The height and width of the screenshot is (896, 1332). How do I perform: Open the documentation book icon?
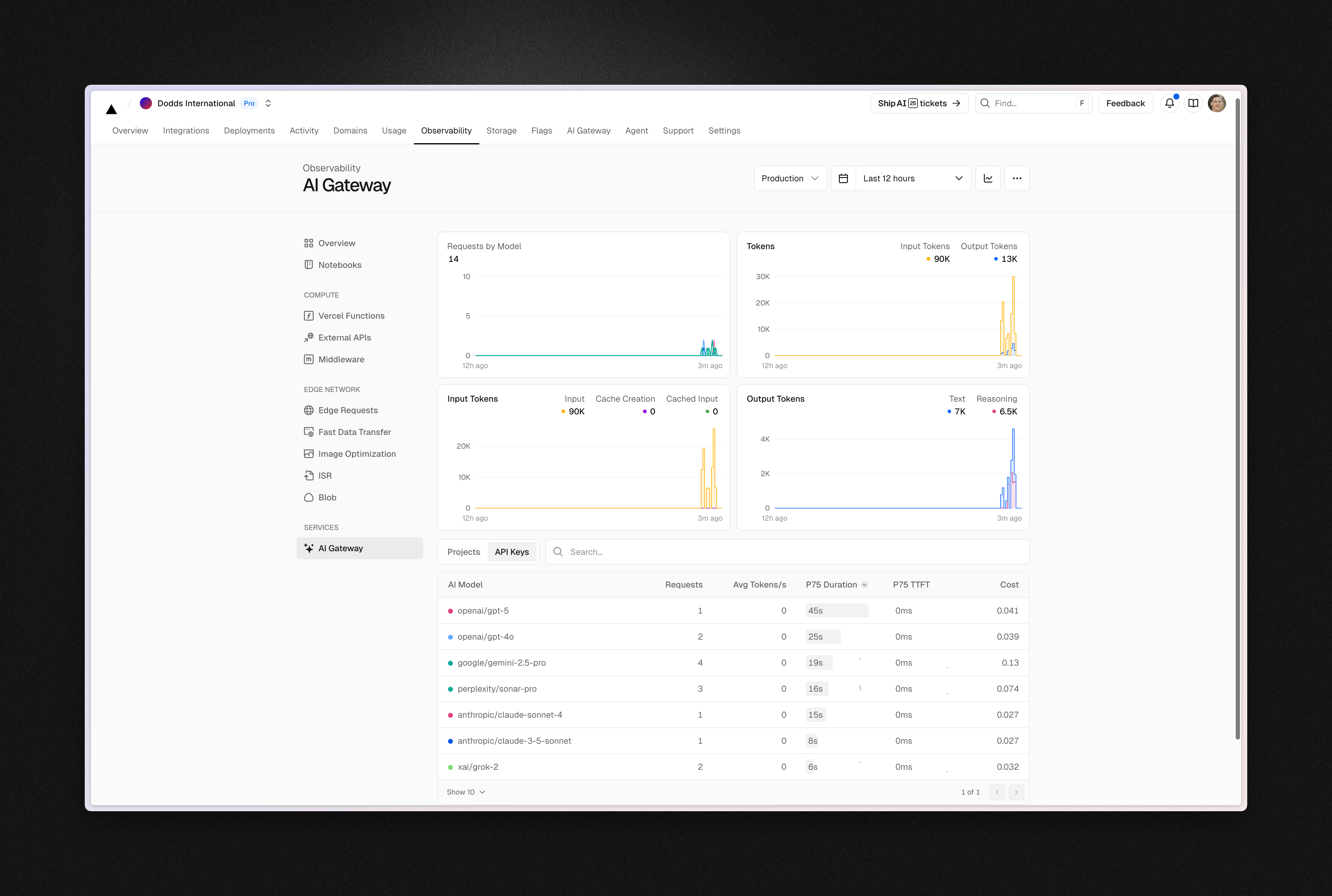1194,103
